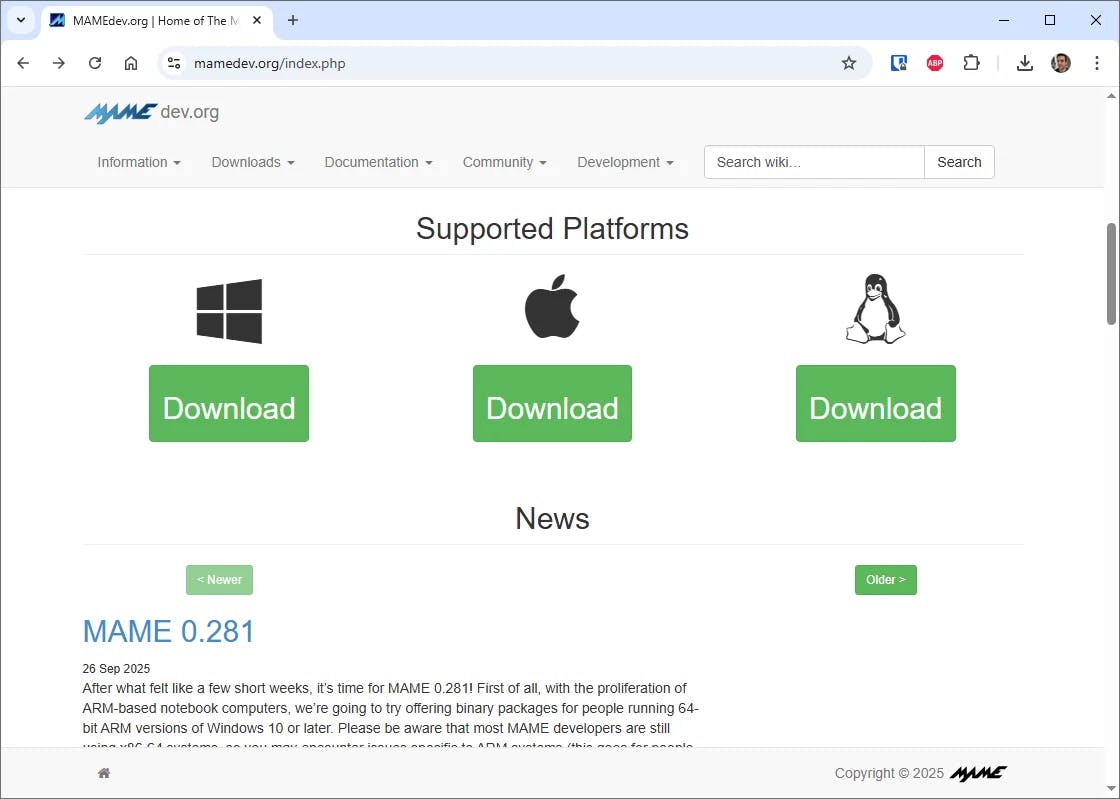Screen dimensions: 1120x799
Task: View site information icon in address bar
Action: coord(174,64)
